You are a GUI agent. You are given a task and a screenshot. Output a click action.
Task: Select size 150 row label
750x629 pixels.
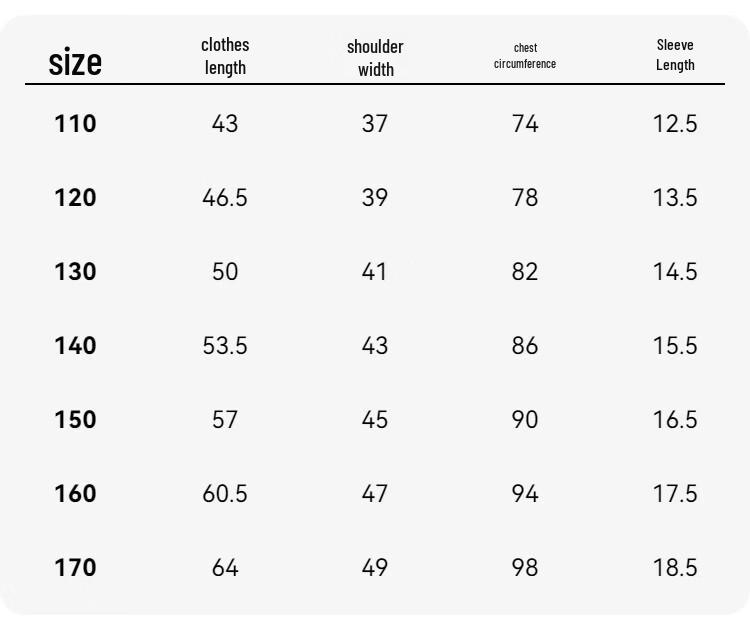click(x=75, y=419)
